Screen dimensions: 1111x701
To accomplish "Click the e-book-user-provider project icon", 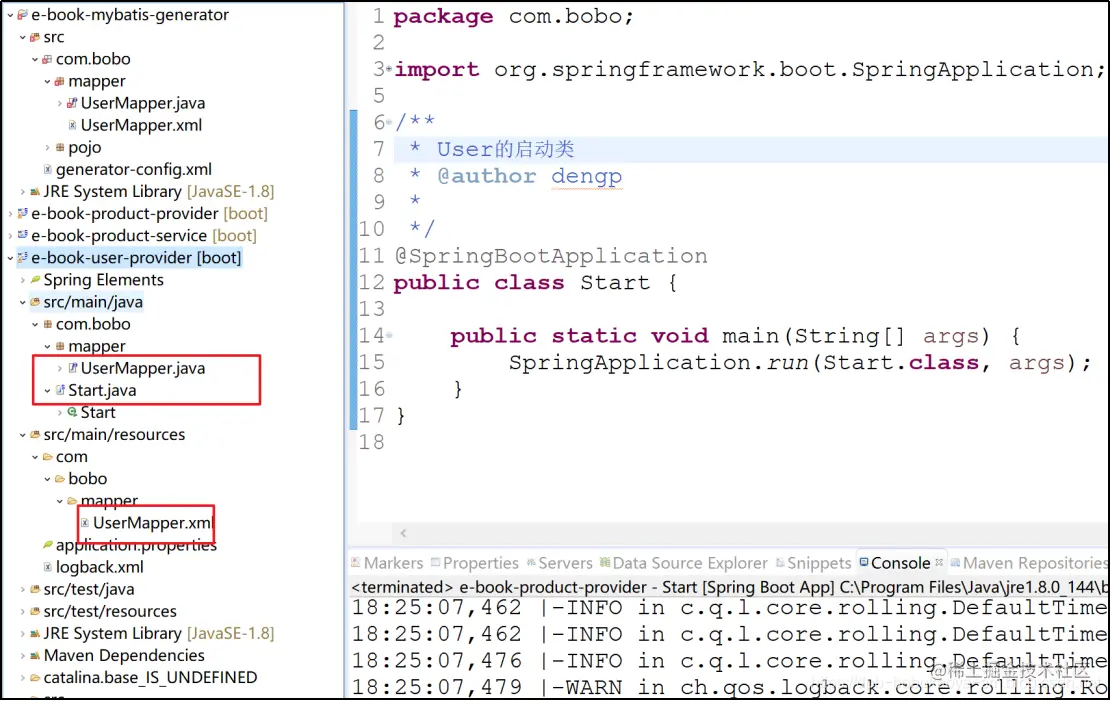I will [x=22, y=258].
